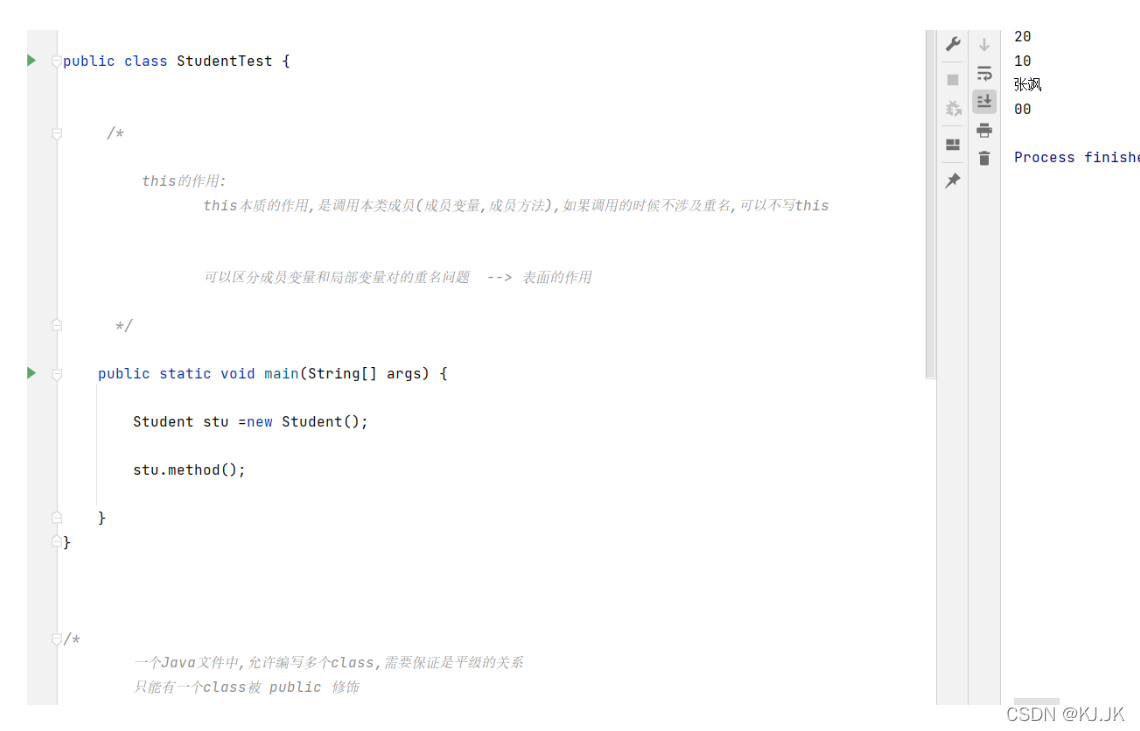
Task: Collapse the StudentTest class fold marker
Action: point(57,61)
